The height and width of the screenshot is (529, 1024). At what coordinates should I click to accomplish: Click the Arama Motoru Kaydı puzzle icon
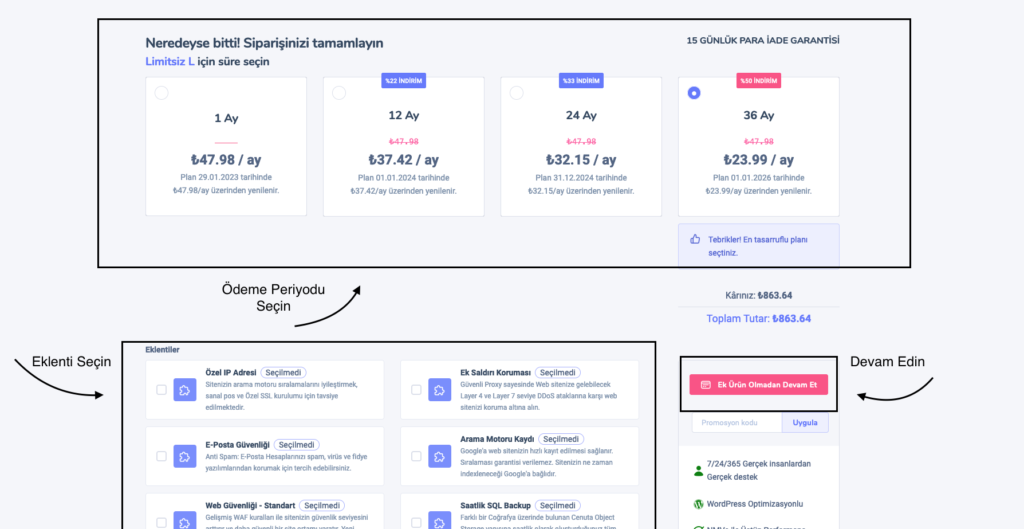tap(440, 456)
